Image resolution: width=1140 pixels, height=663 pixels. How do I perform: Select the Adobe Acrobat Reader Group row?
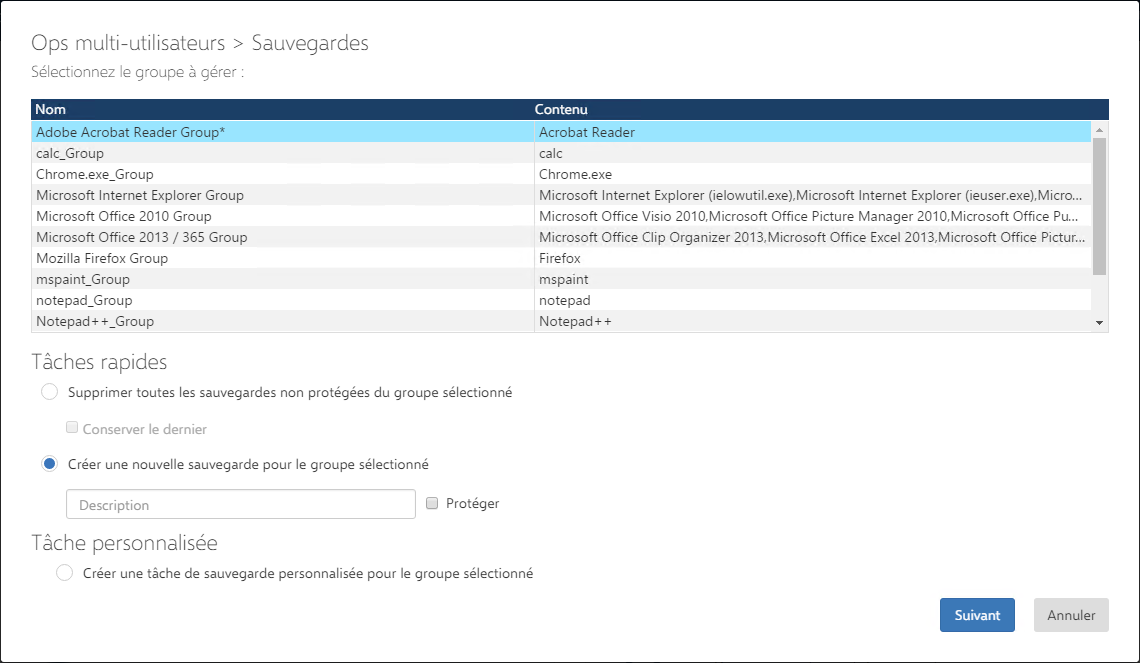pos(130,132)
